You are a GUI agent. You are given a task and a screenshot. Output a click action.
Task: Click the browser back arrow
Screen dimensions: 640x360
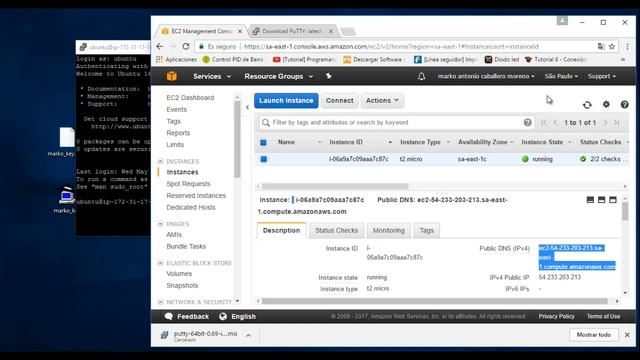[x=160, y=47]
